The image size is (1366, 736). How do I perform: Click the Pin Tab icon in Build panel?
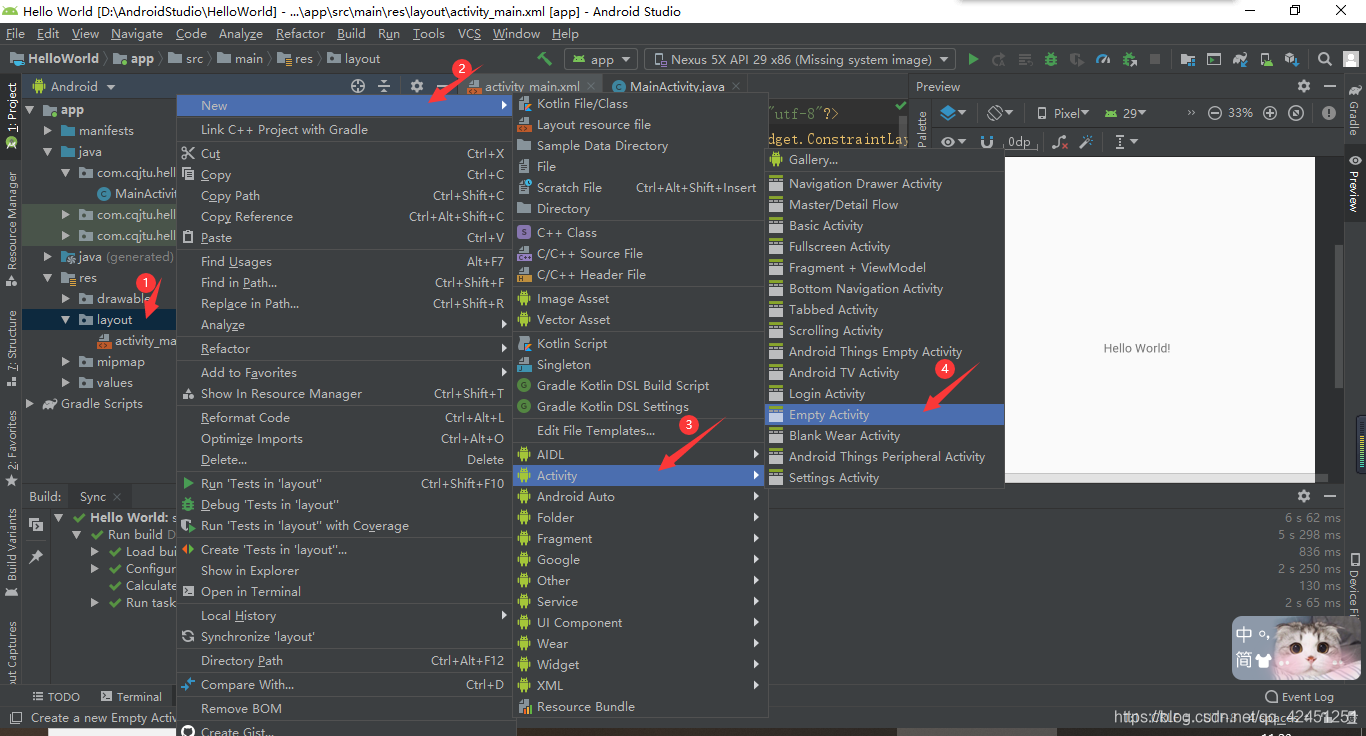[x=36, y=556]
